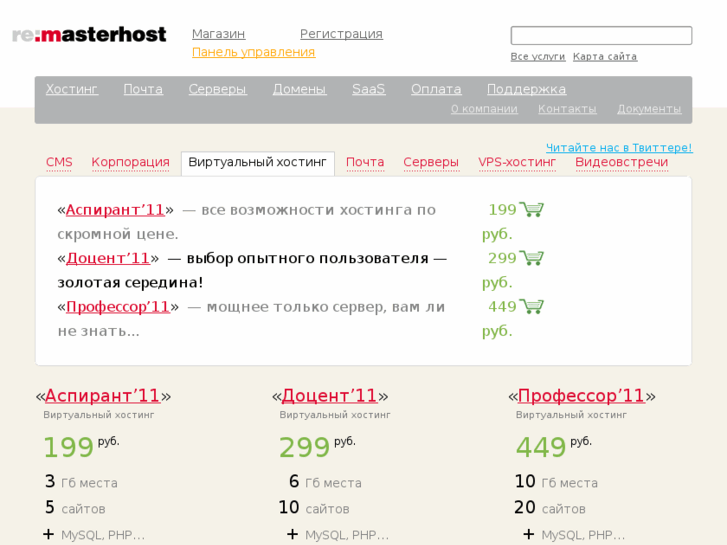The width and height of the screenshot is (727, 545).
Task: Open the large Аспирант'11 heading link
Action: 102,396
